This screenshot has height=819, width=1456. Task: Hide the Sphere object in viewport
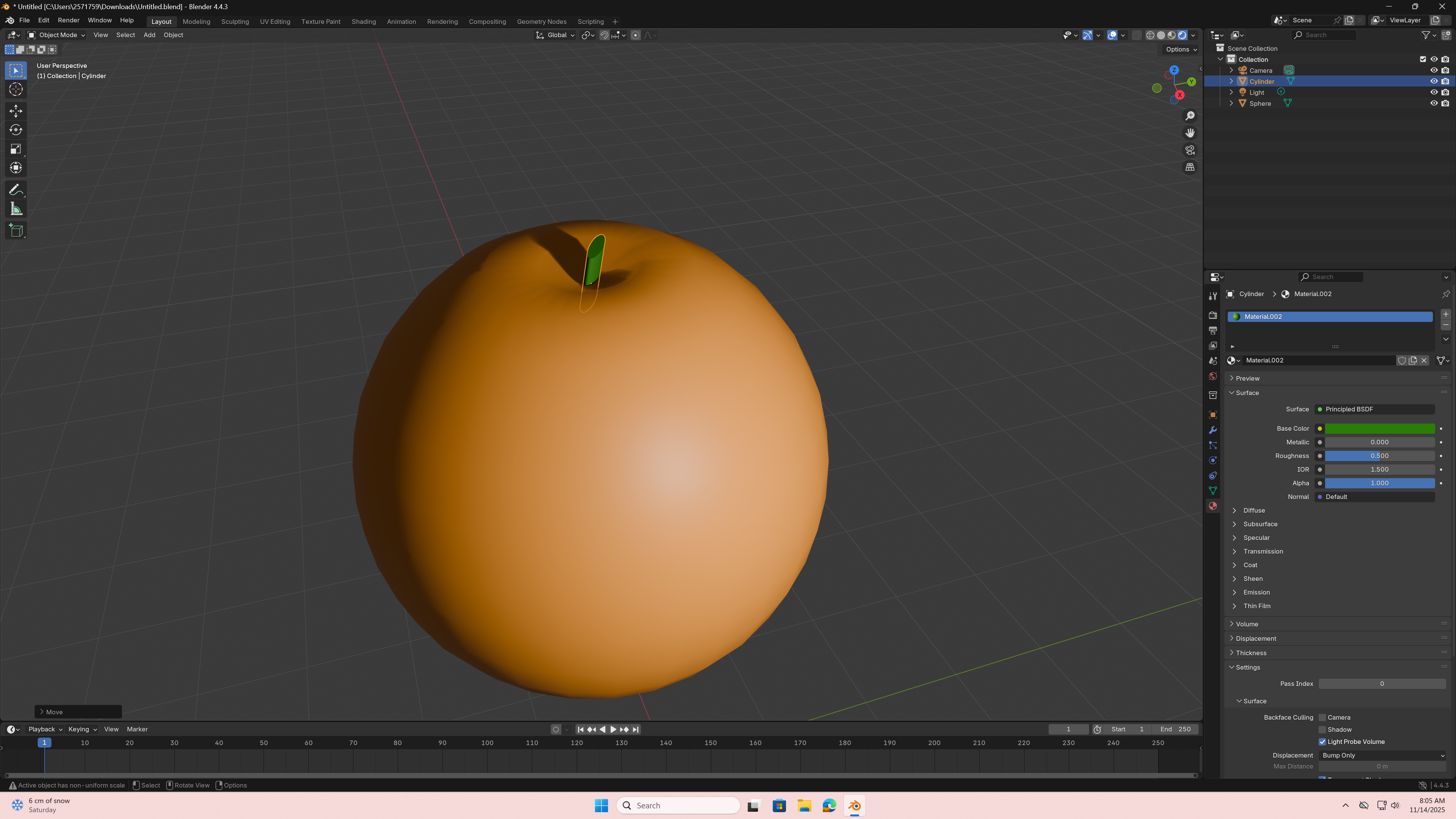1434,104
